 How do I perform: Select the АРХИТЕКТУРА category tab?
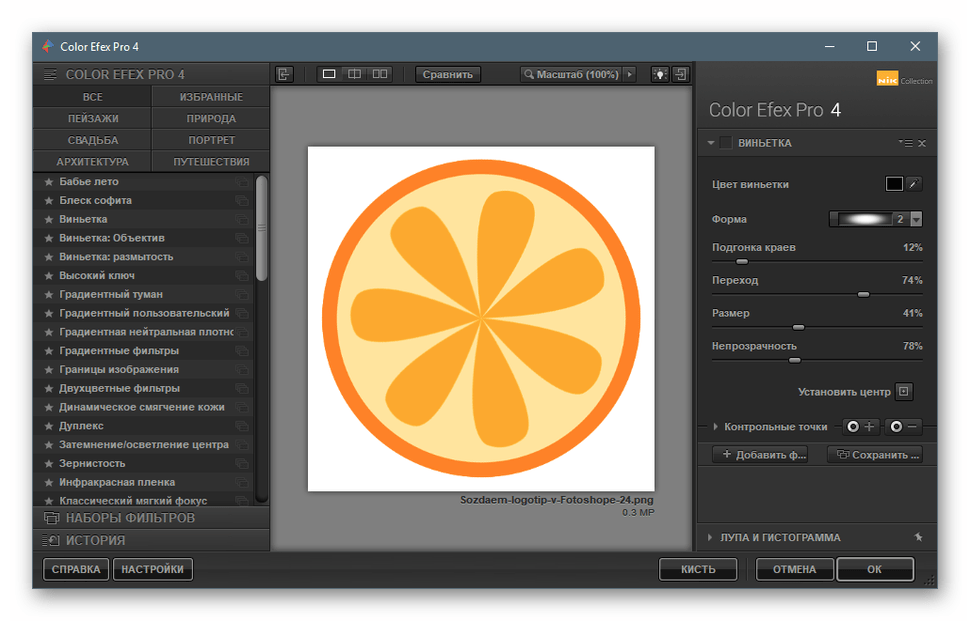point(92,161)
